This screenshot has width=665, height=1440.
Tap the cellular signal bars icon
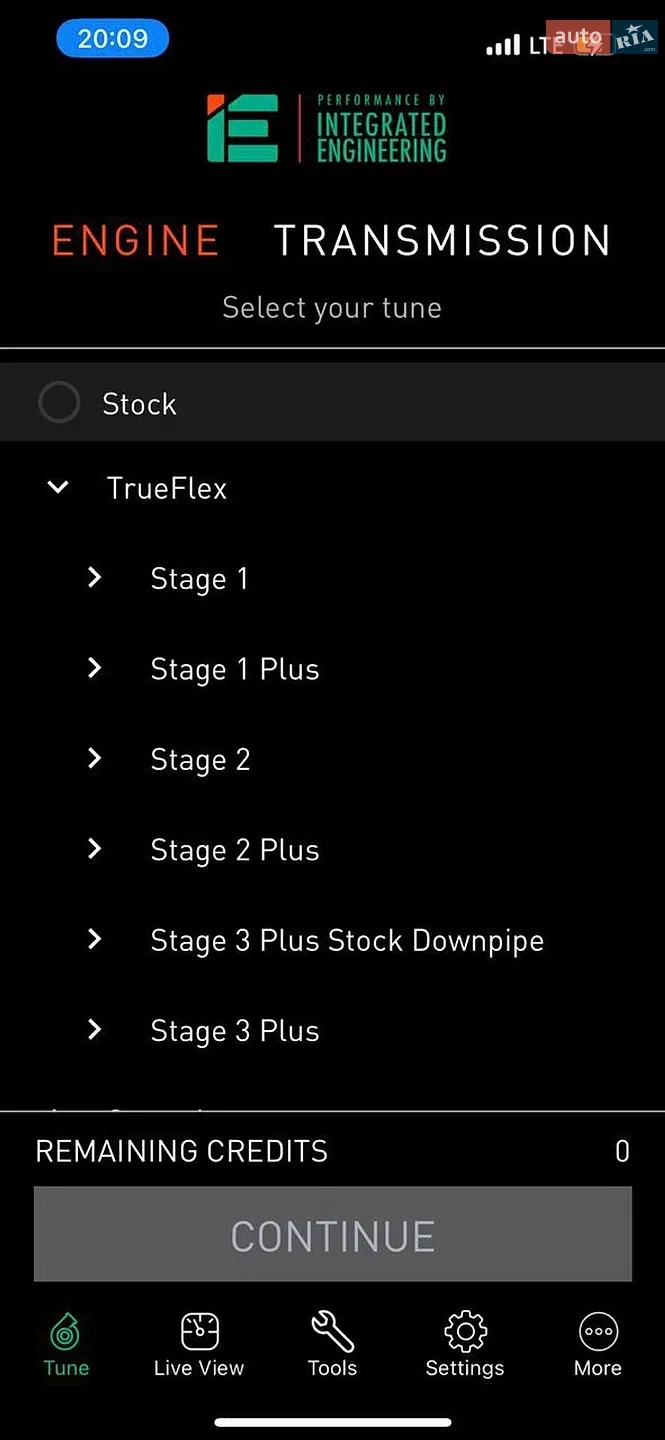point(502,45)
